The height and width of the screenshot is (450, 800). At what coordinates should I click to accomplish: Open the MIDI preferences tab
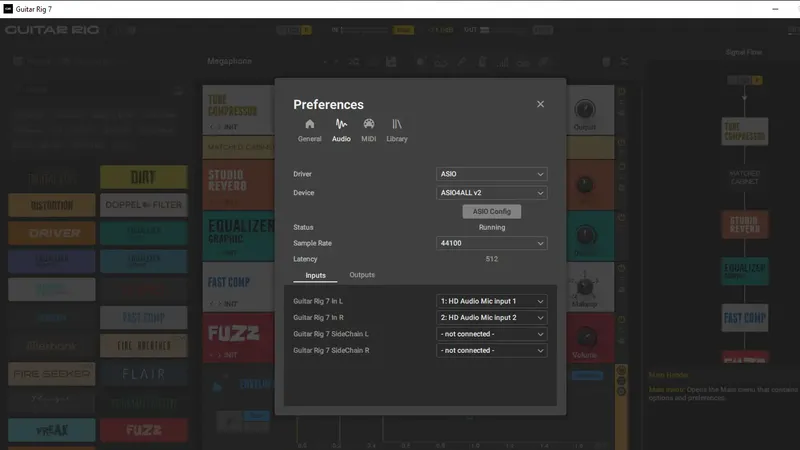coord(368,131)
